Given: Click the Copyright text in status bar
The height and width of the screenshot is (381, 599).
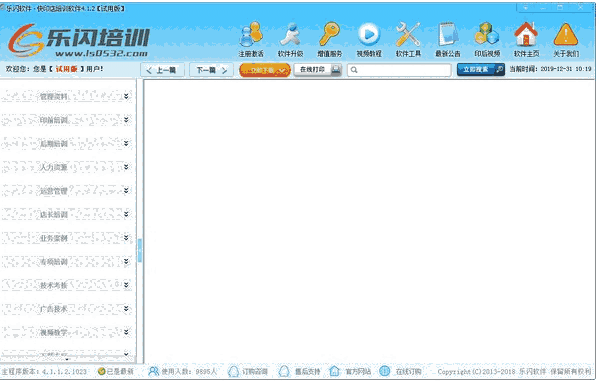Looking at the screenshot, I should click(x=514, y=371).
